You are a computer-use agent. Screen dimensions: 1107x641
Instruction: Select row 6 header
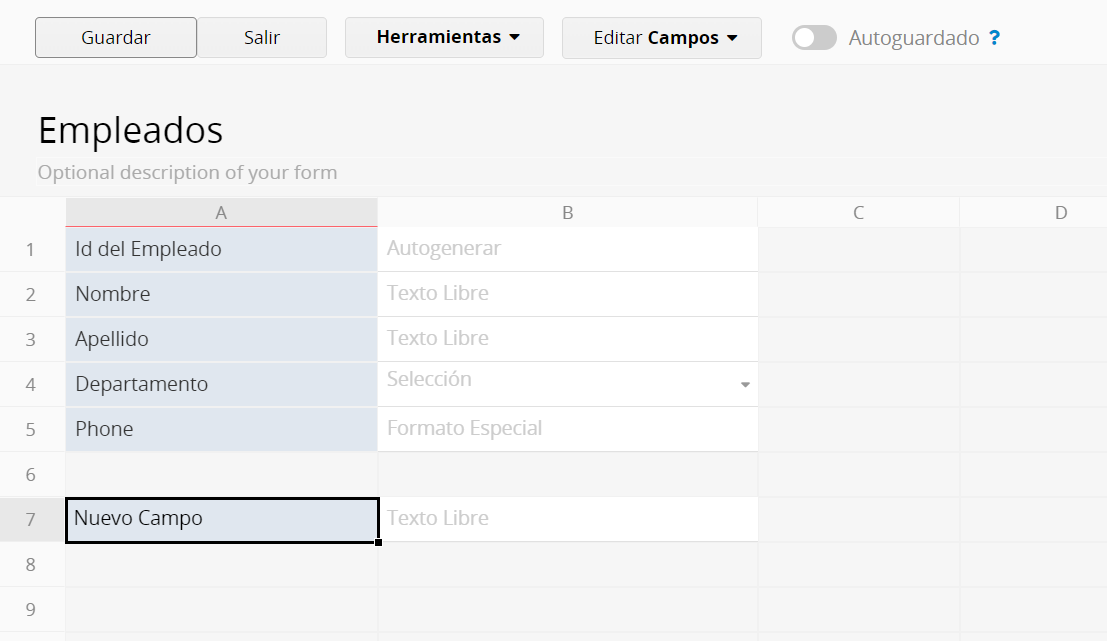pyautogui.click(x=31, y=474)
